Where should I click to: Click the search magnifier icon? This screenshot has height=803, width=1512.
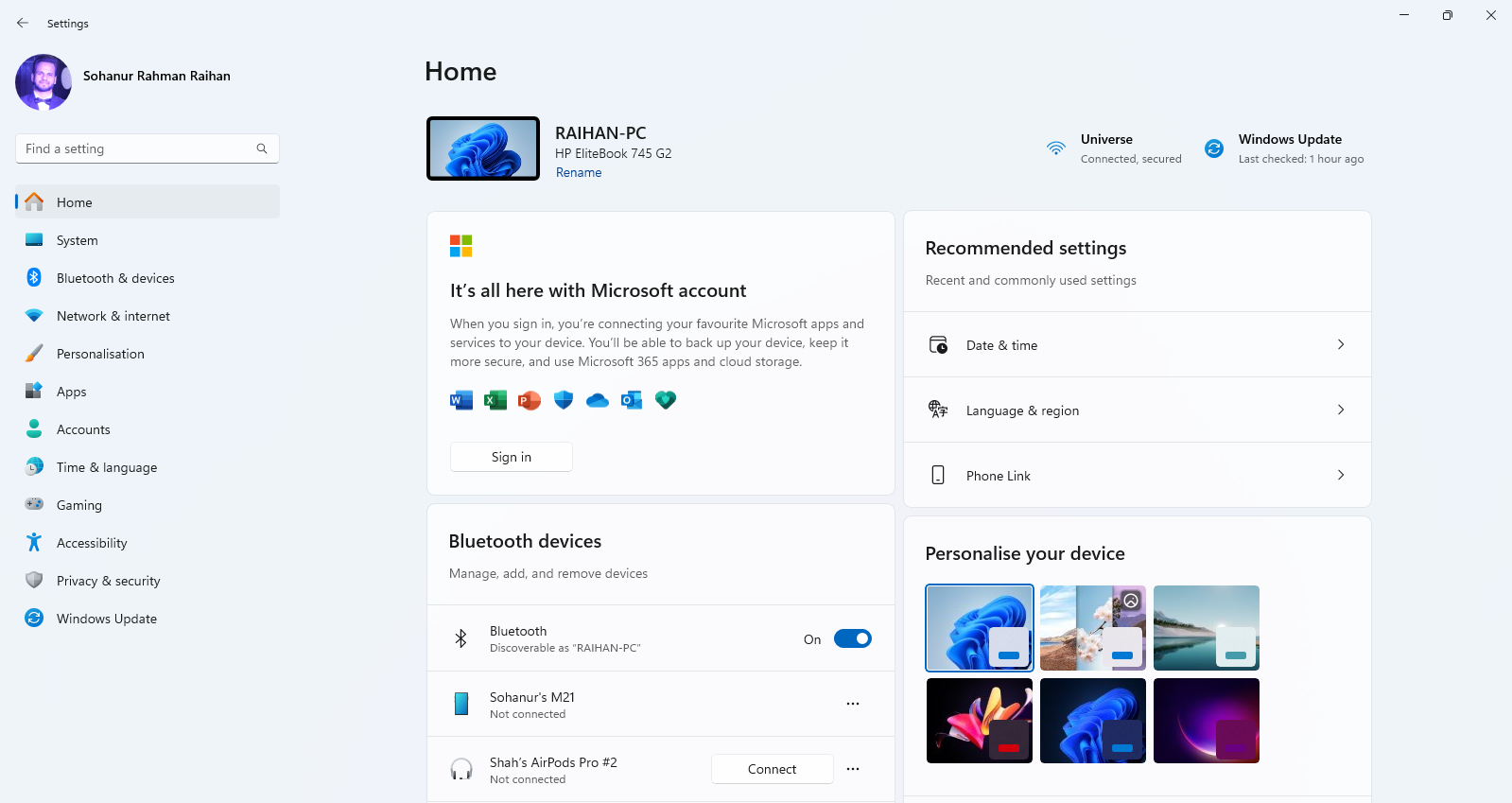(x=262, y=148)
